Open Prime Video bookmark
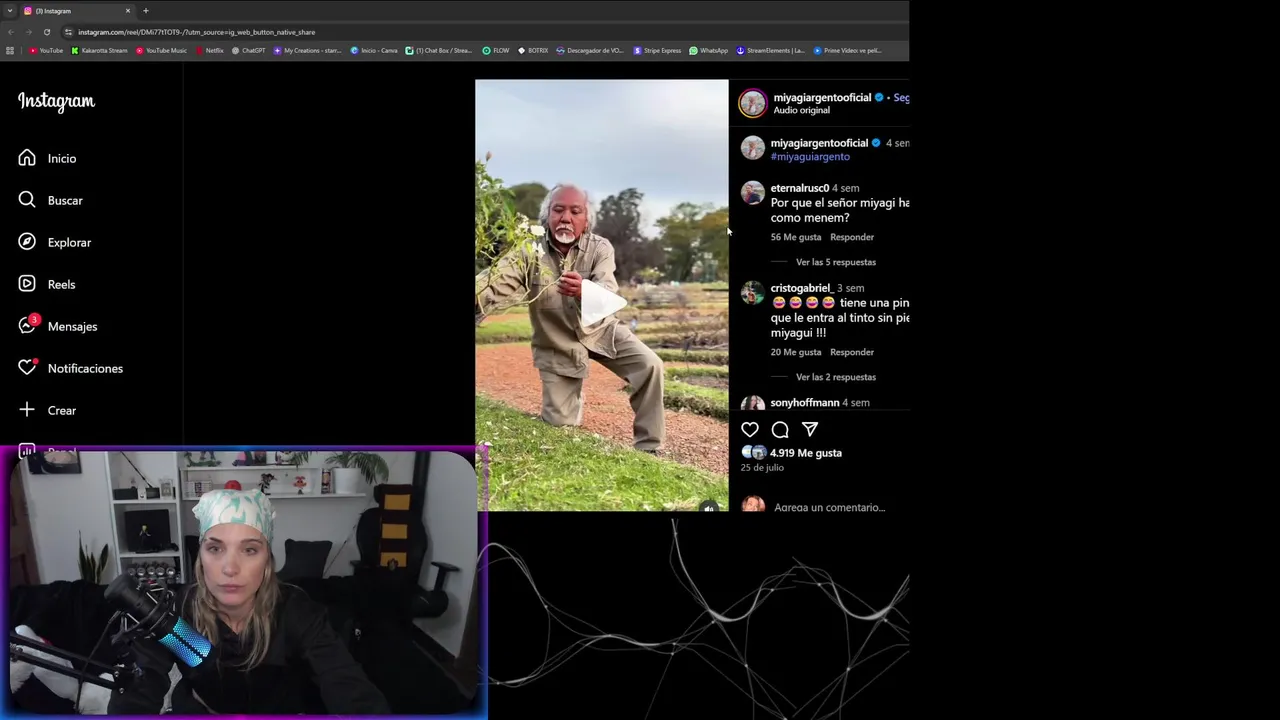Screen dimensions: 1280x720 pyautogui.click(x=847, y=50)
